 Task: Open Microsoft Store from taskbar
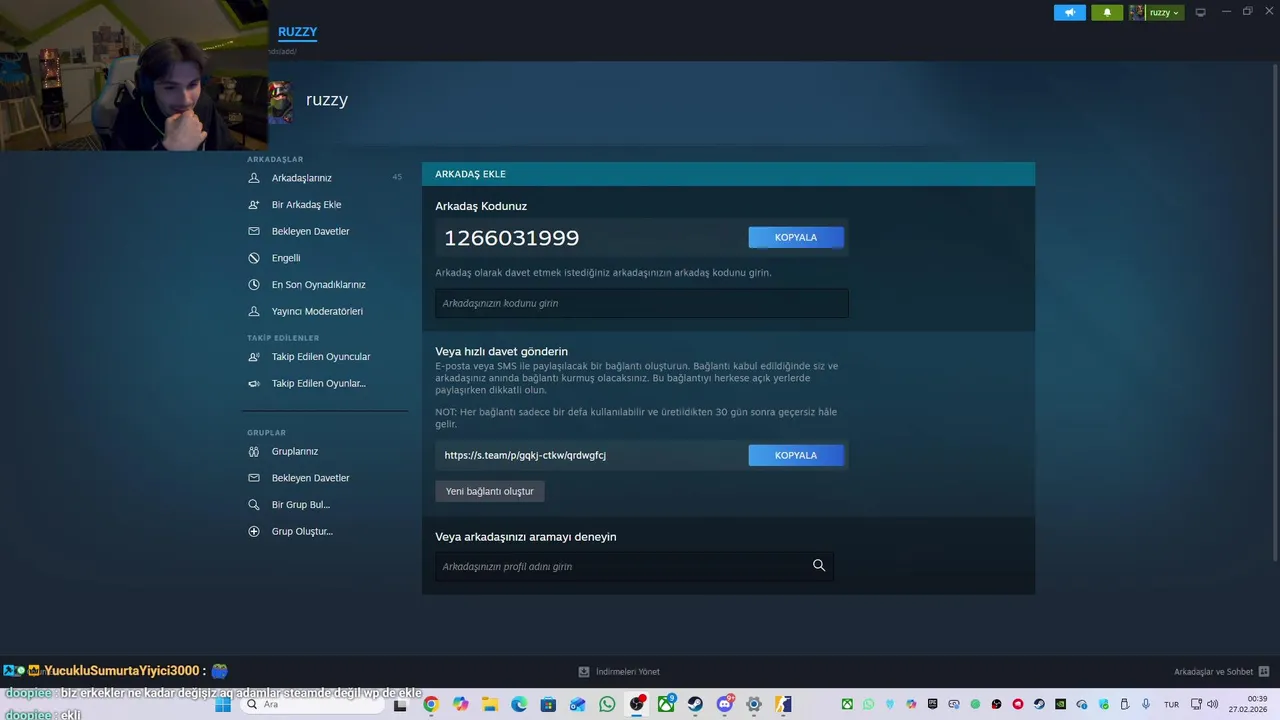point(548,705)
